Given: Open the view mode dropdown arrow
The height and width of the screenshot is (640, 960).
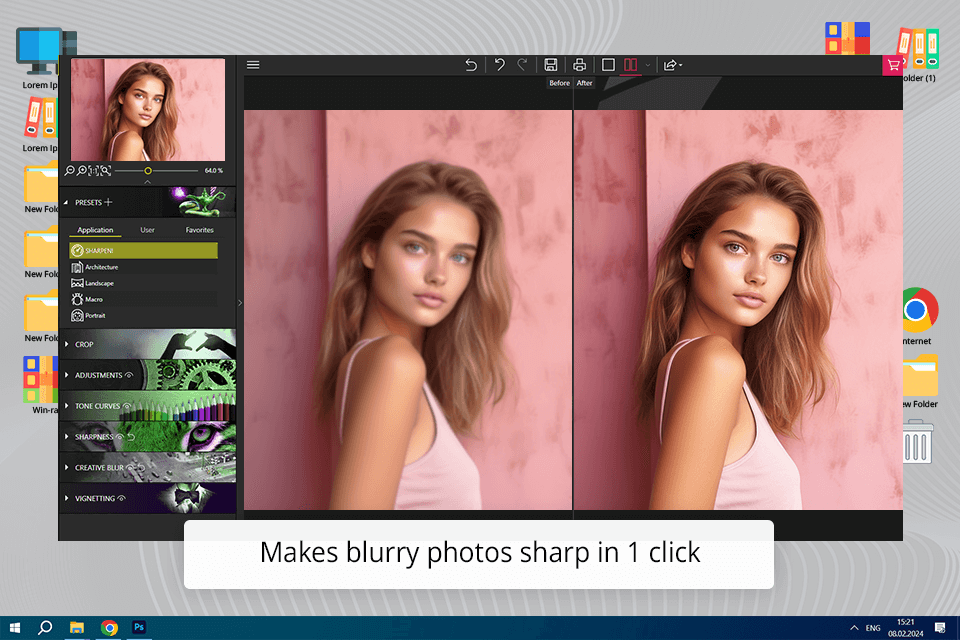Looking at the screenshot, I should [648, 66].
